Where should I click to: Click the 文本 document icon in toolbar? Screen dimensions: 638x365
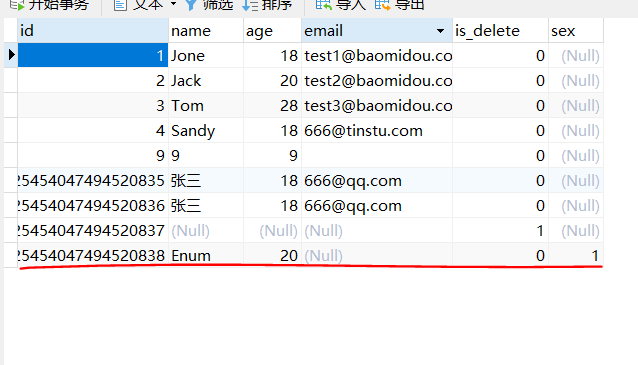click(x=120, y=5)
